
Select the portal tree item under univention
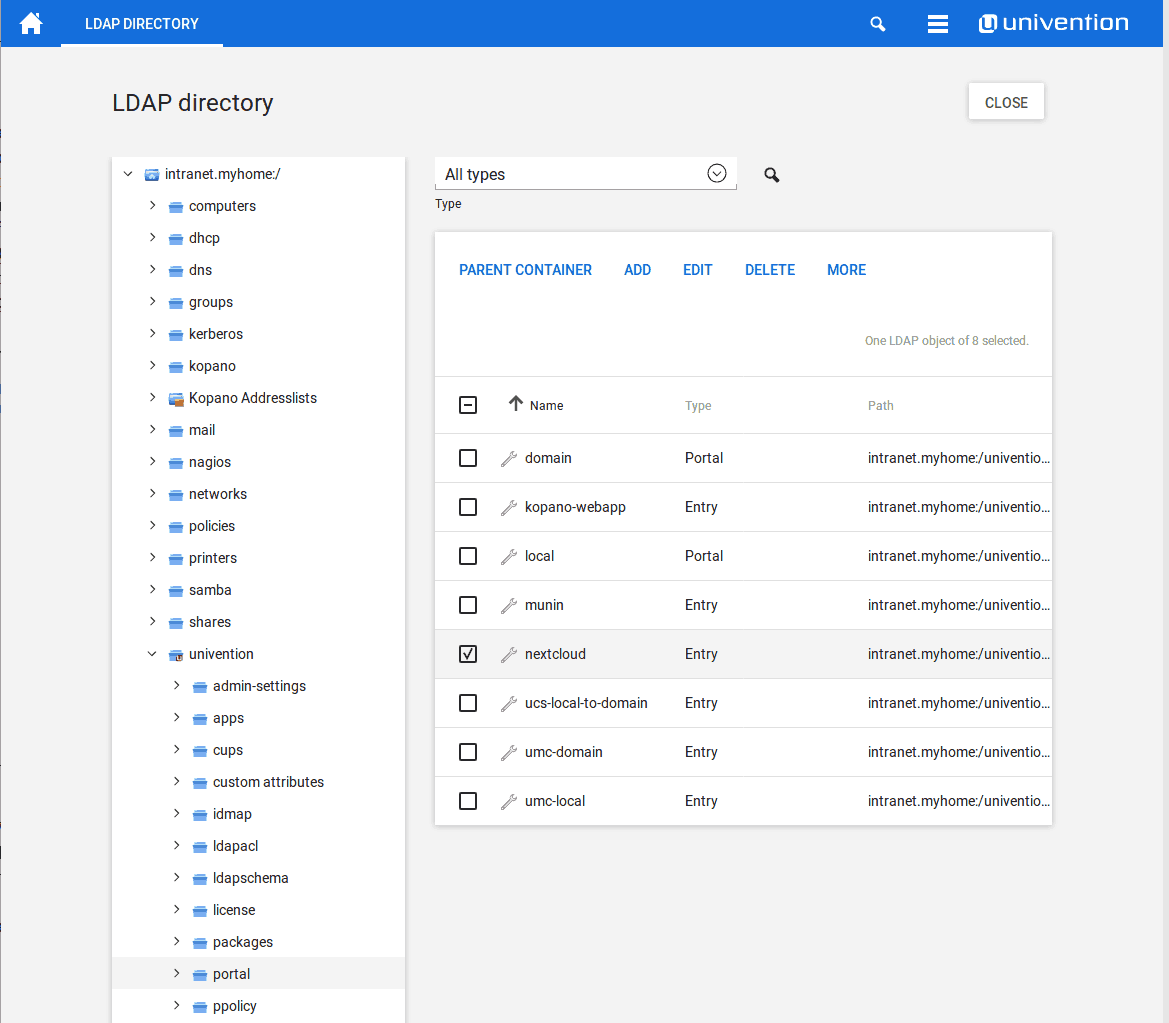(x=231, y=973)
